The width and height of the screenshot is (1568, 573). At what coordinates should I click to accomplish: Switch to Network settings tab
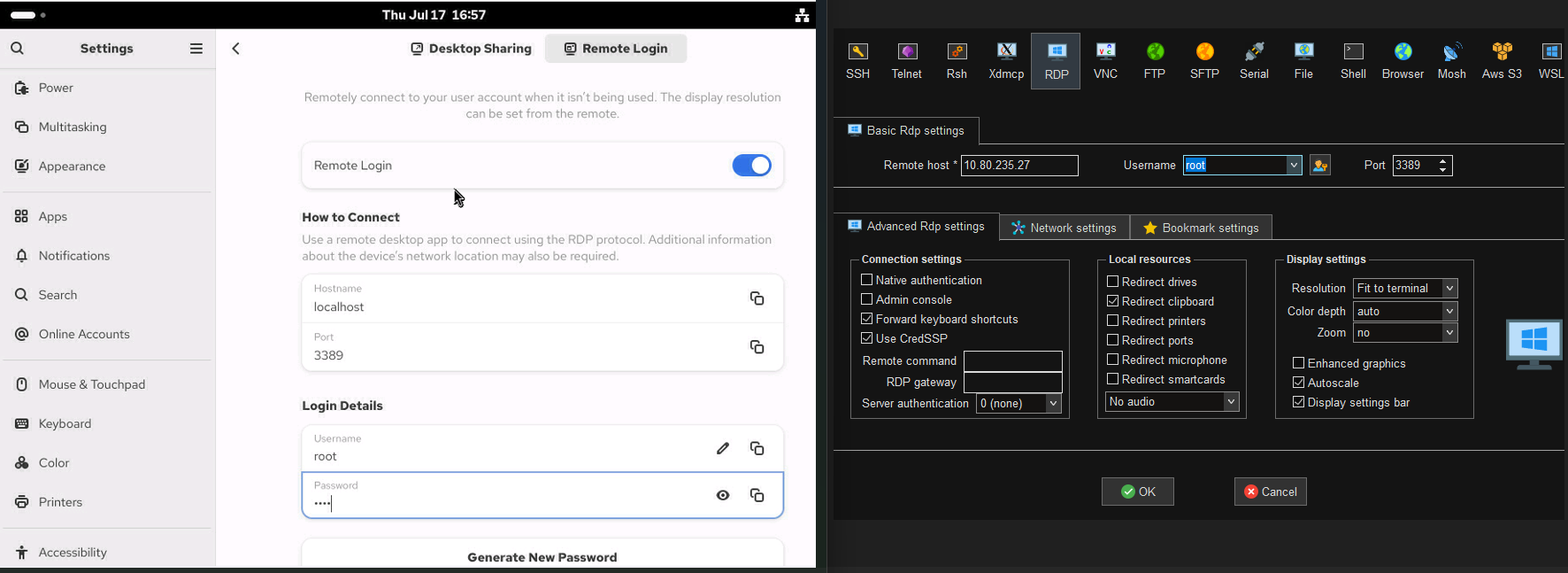coord(1065,228)
